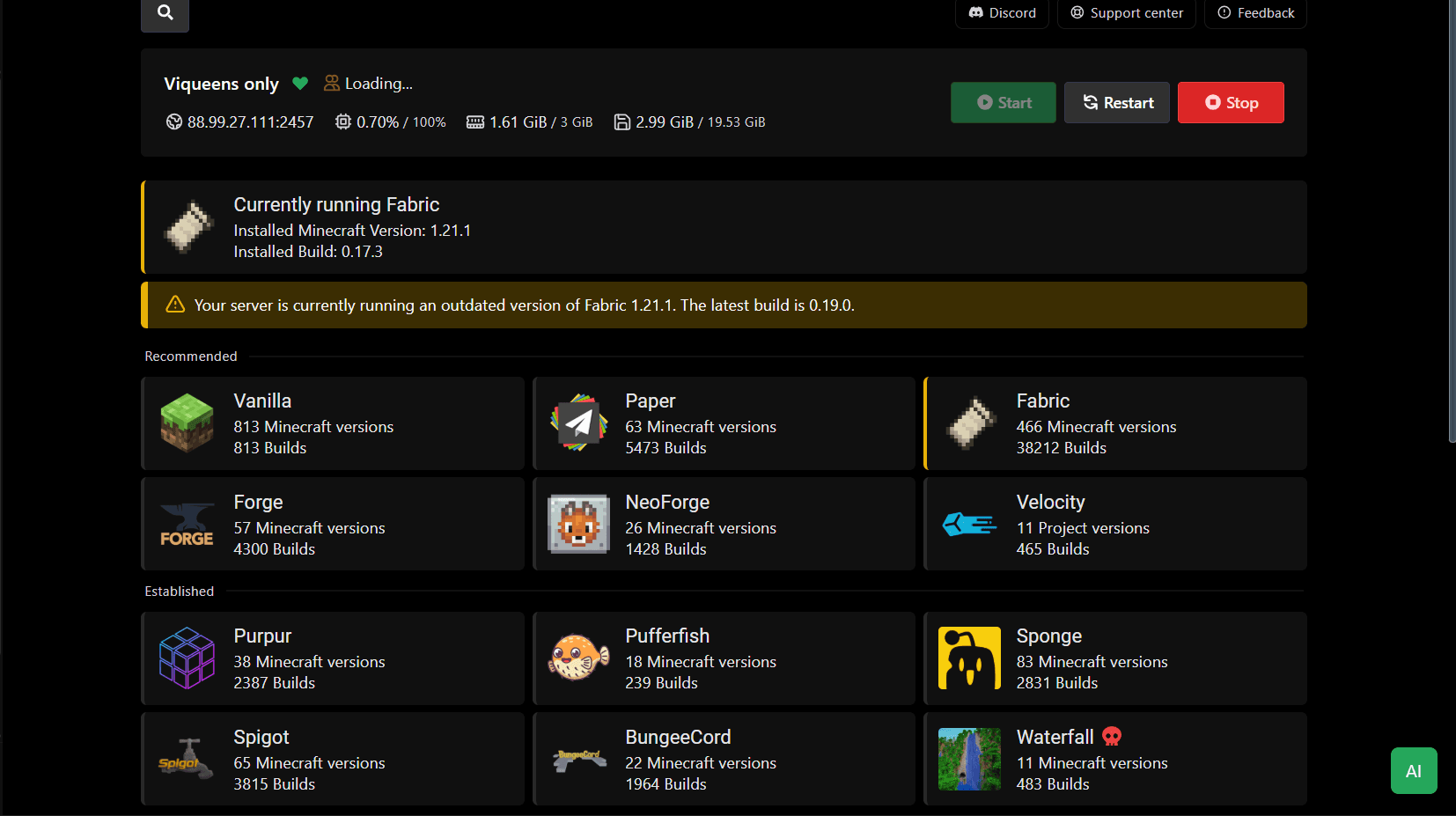Screen dimensions: 1456x816
Task: Click the warning triangle icon in outdated notice
Action: (x=175, y=305)
